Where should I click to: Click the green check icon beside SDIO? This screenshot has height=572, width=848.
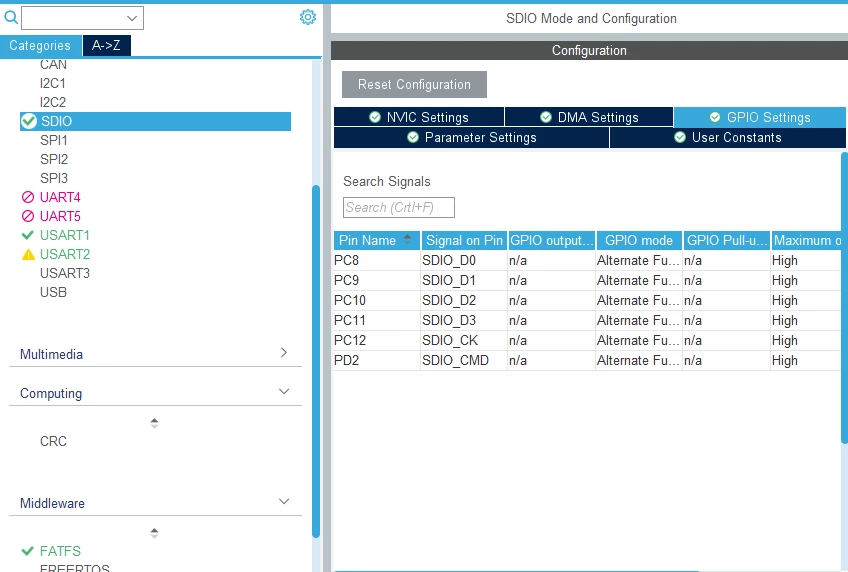pos(29,121)
